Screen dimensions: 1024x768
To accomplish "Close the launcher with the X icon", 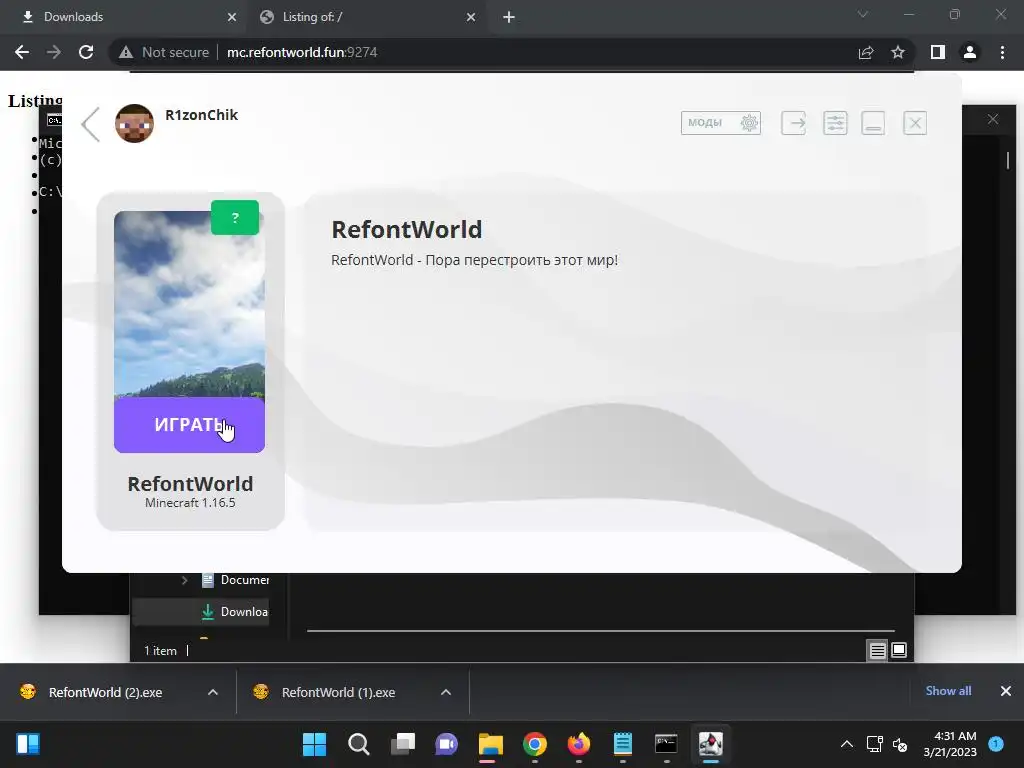I will pos(915,123).
